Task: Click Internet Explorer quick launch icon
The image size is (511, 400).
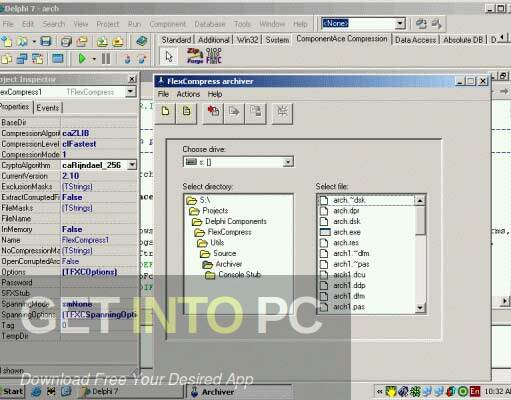Action: pos(36,391)
